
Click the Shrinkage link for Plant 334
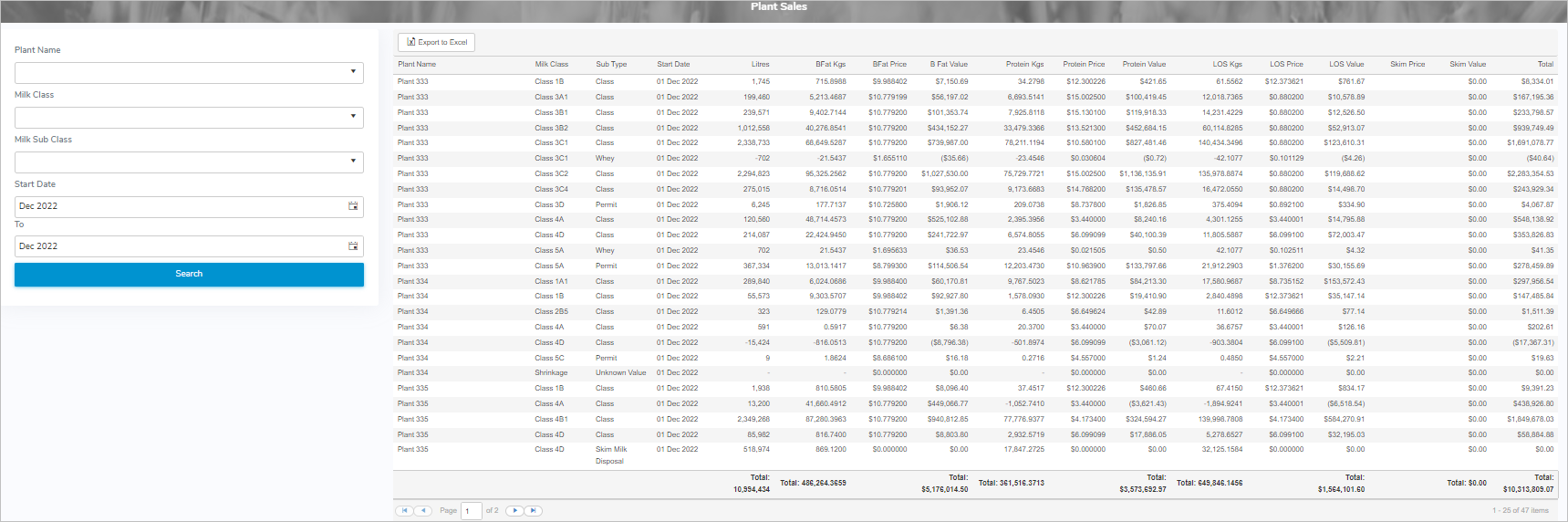(x=551, y=373)
